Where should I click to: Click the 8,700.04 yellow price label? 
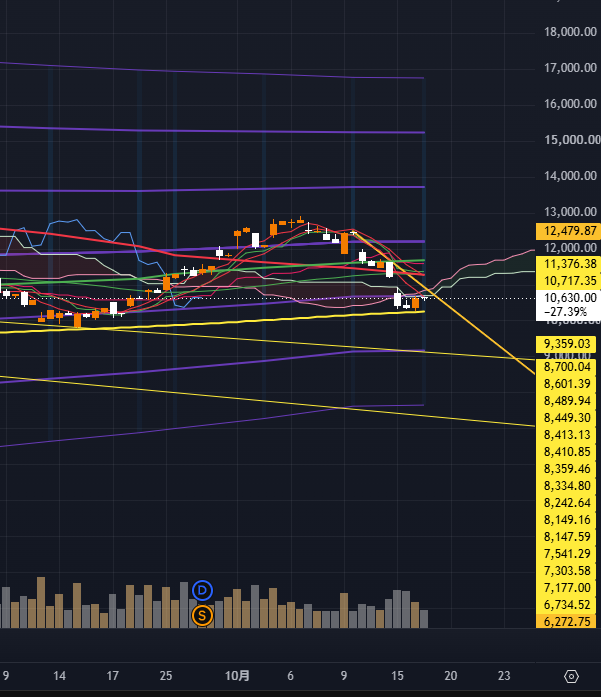pos(566,367)
